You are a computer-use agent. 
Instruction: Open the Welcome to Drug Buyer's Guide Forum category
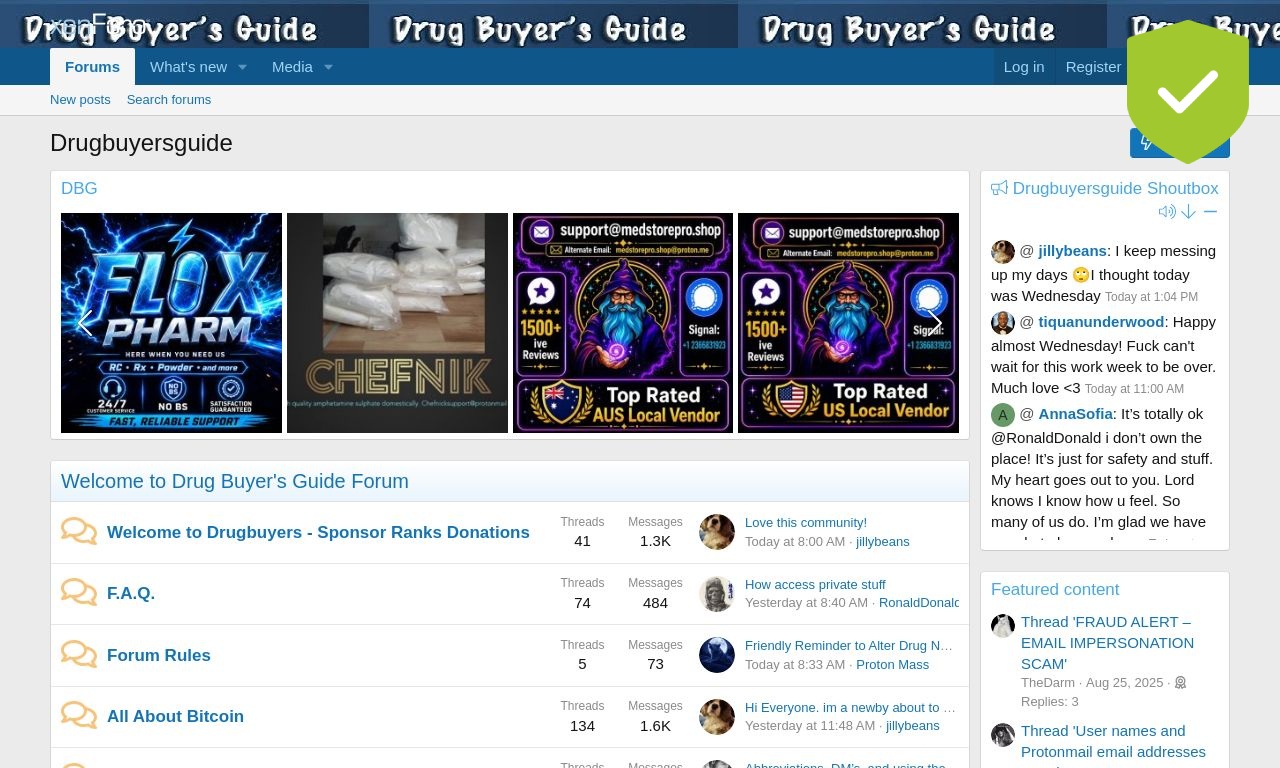(x=235, y=481)
